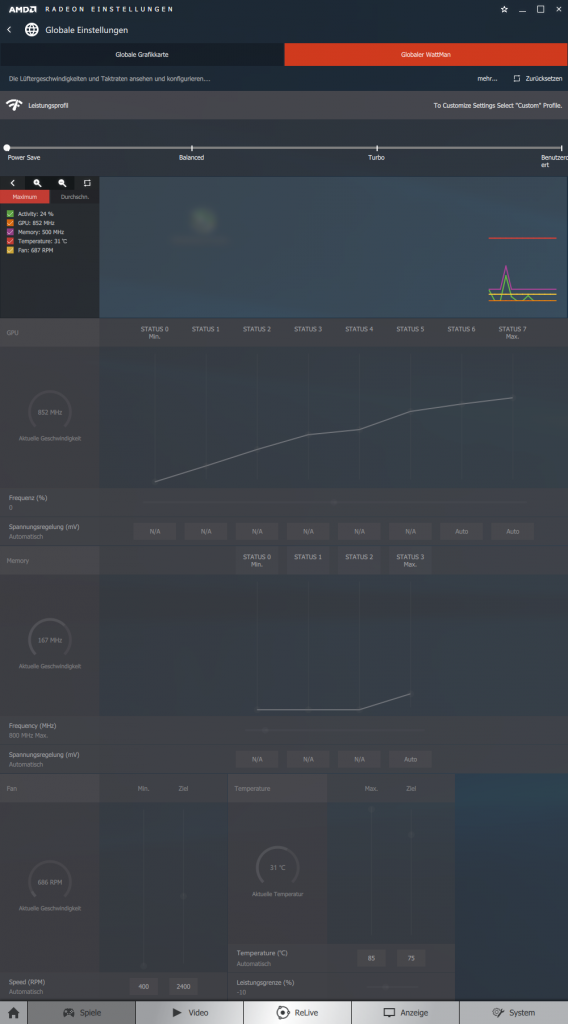Click Memory status 3 Auto voltage field

pyautogui.click(x=410, y=759)
